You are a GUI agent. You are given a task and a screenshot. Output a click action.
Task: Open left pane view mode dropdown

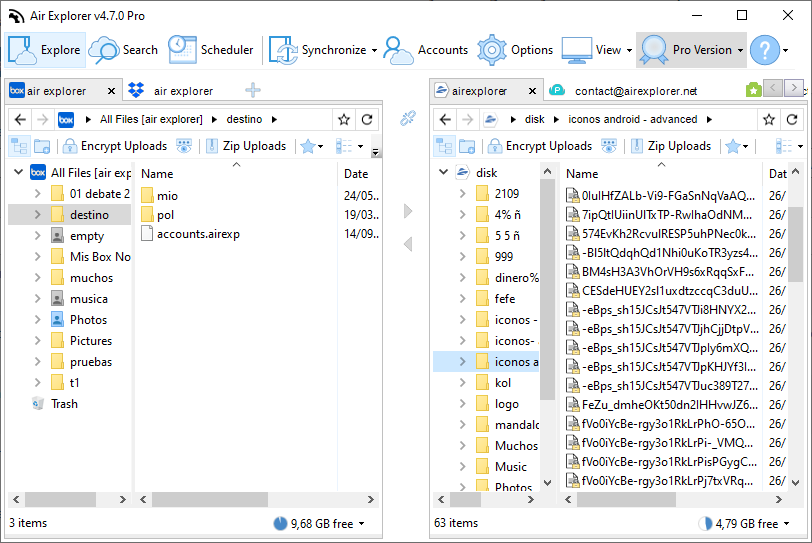click(349, 146)
